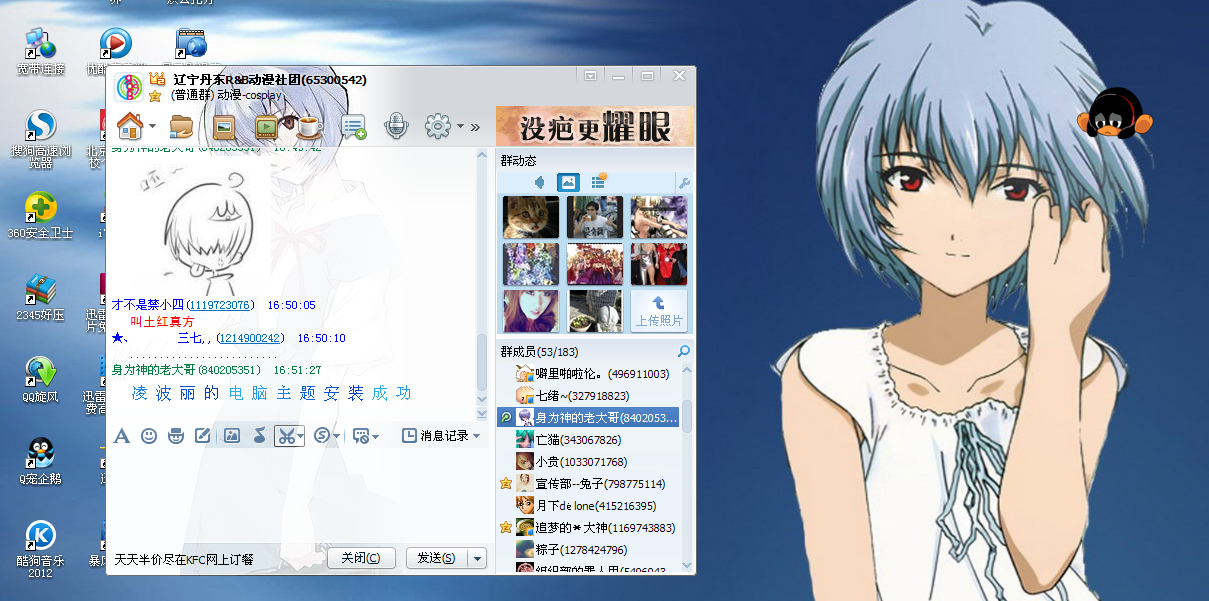Select member 粽子(1278424796)

588,549
